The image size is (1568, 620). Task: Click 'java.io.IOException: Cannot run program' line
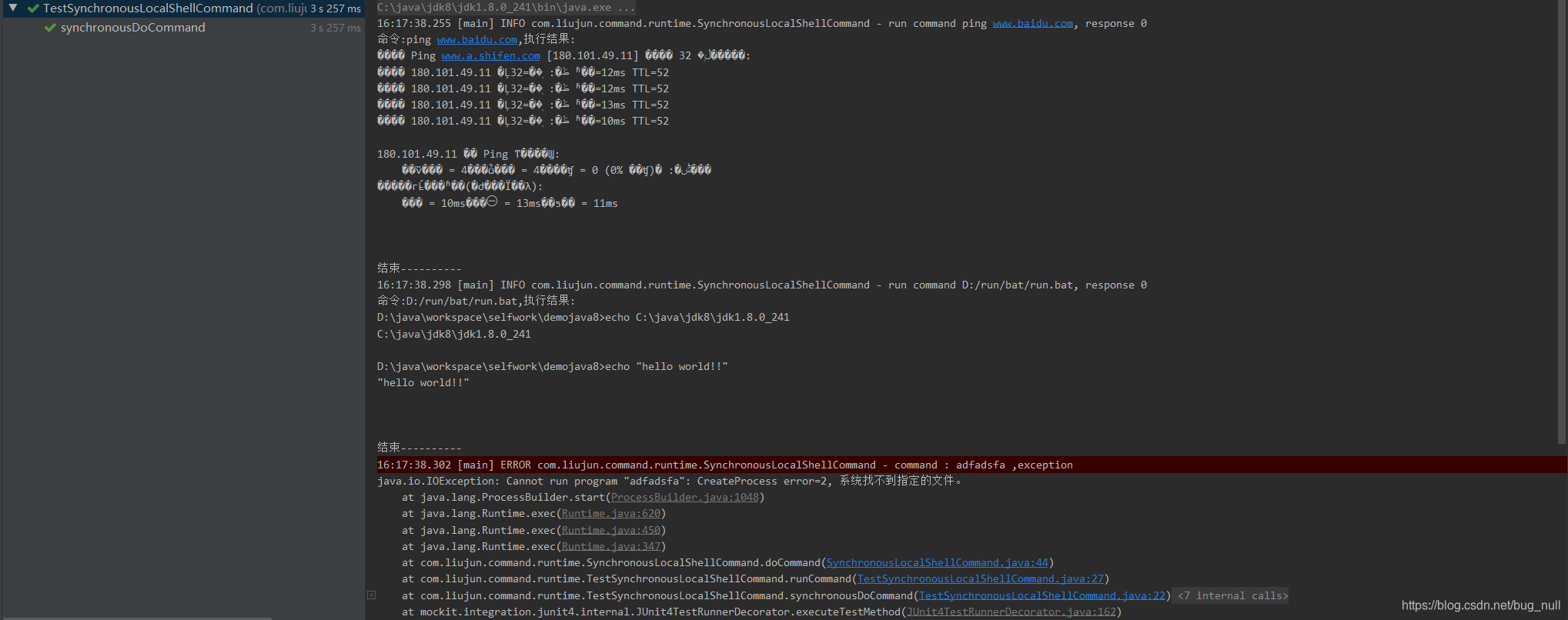tap(669, 481)
